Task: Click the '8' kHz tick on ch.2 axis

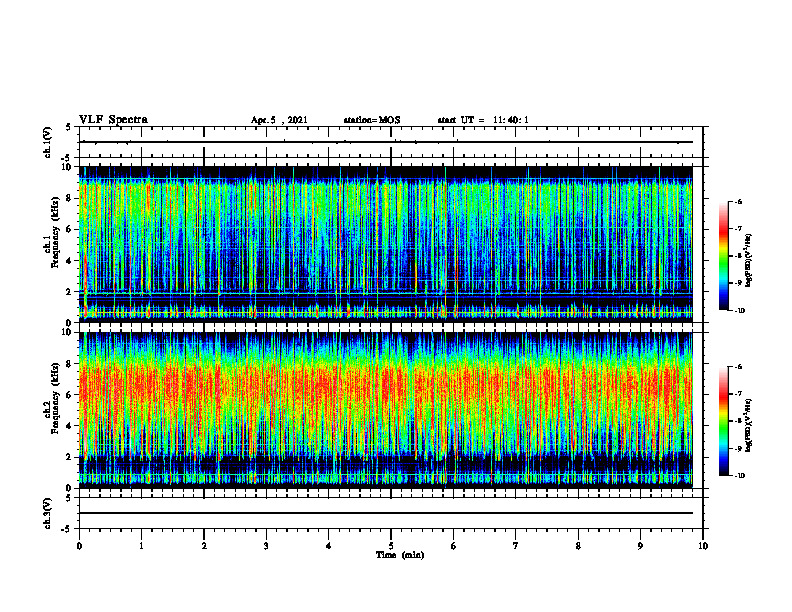Action: coord(69,364)
